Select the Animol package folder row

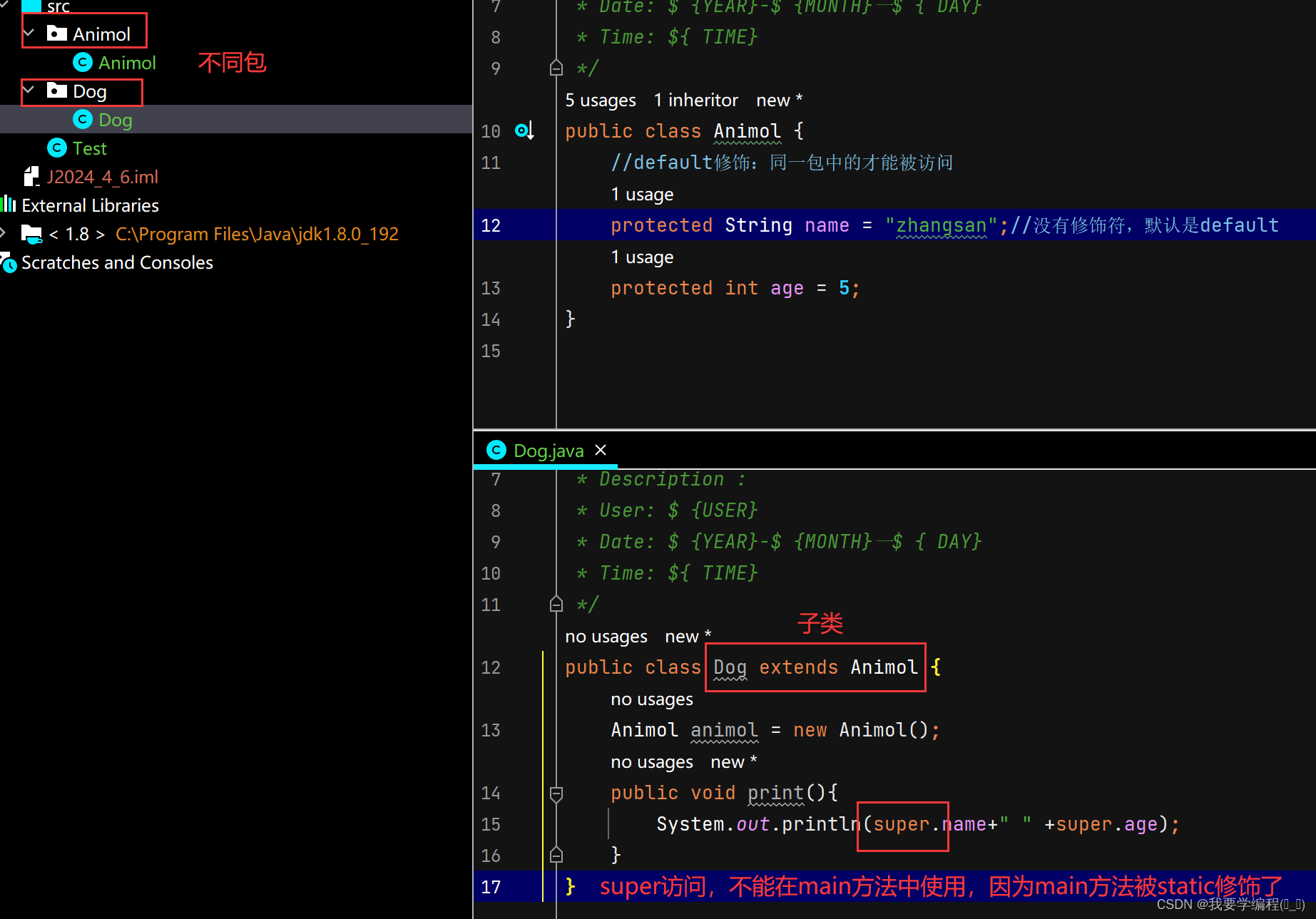pyautogui.click(x=236, y=34)
